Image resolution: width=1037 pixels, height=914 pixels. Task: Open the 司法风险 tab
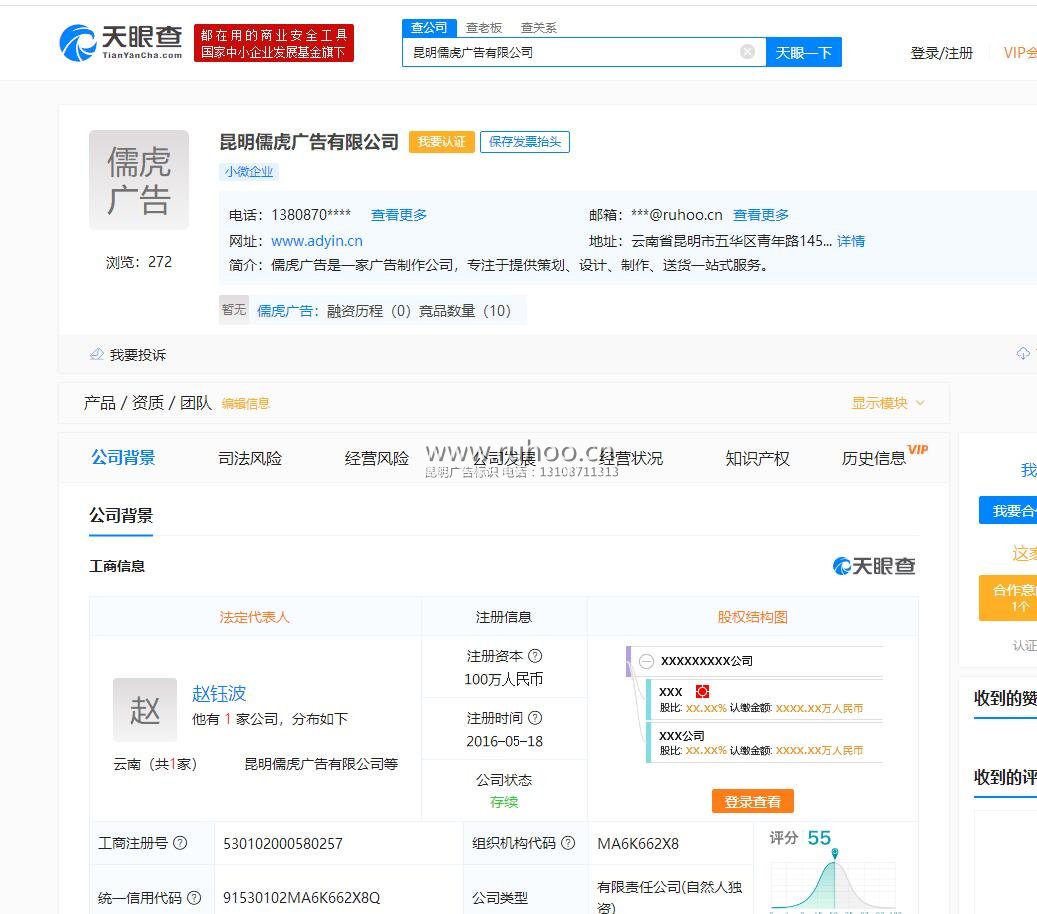(x=249, y=458)
